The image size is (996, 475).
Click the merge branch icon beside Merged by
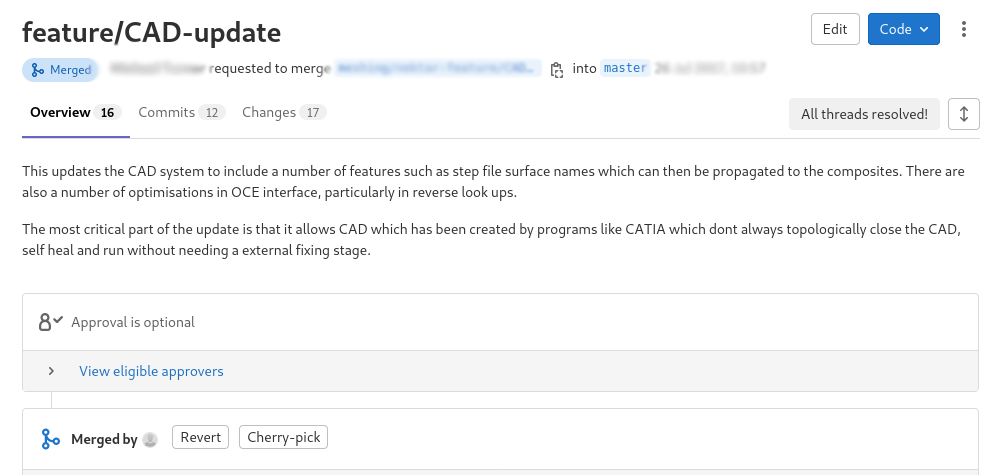50,438
